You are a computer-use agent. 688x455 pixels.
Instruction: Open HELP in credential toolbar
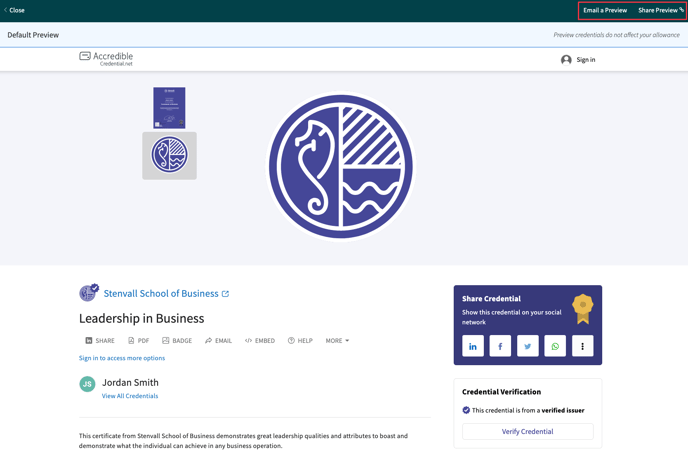coord(300,341)
